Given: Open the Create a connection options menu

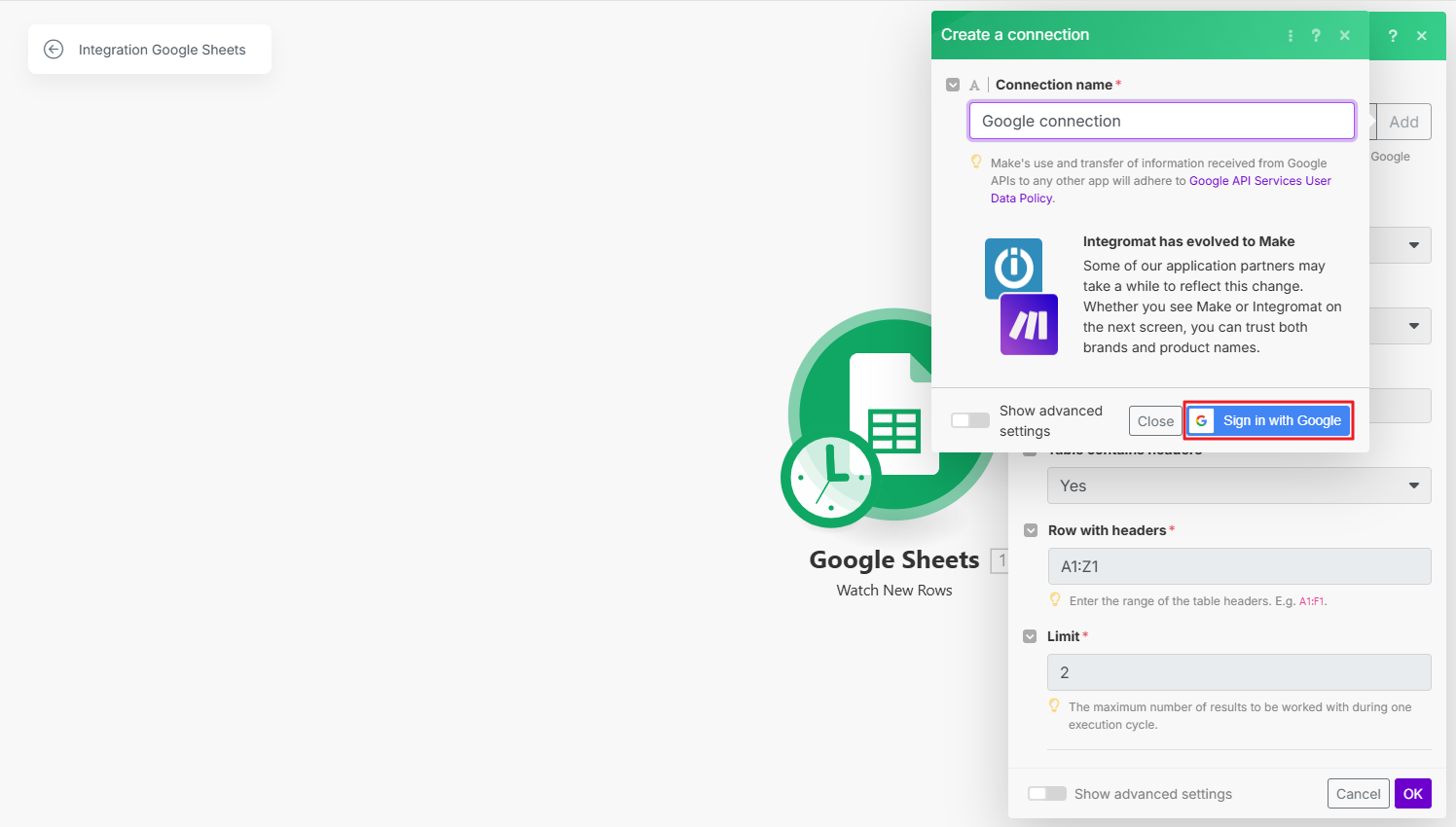Looking at the screenshot, I should click(1291, 35).
